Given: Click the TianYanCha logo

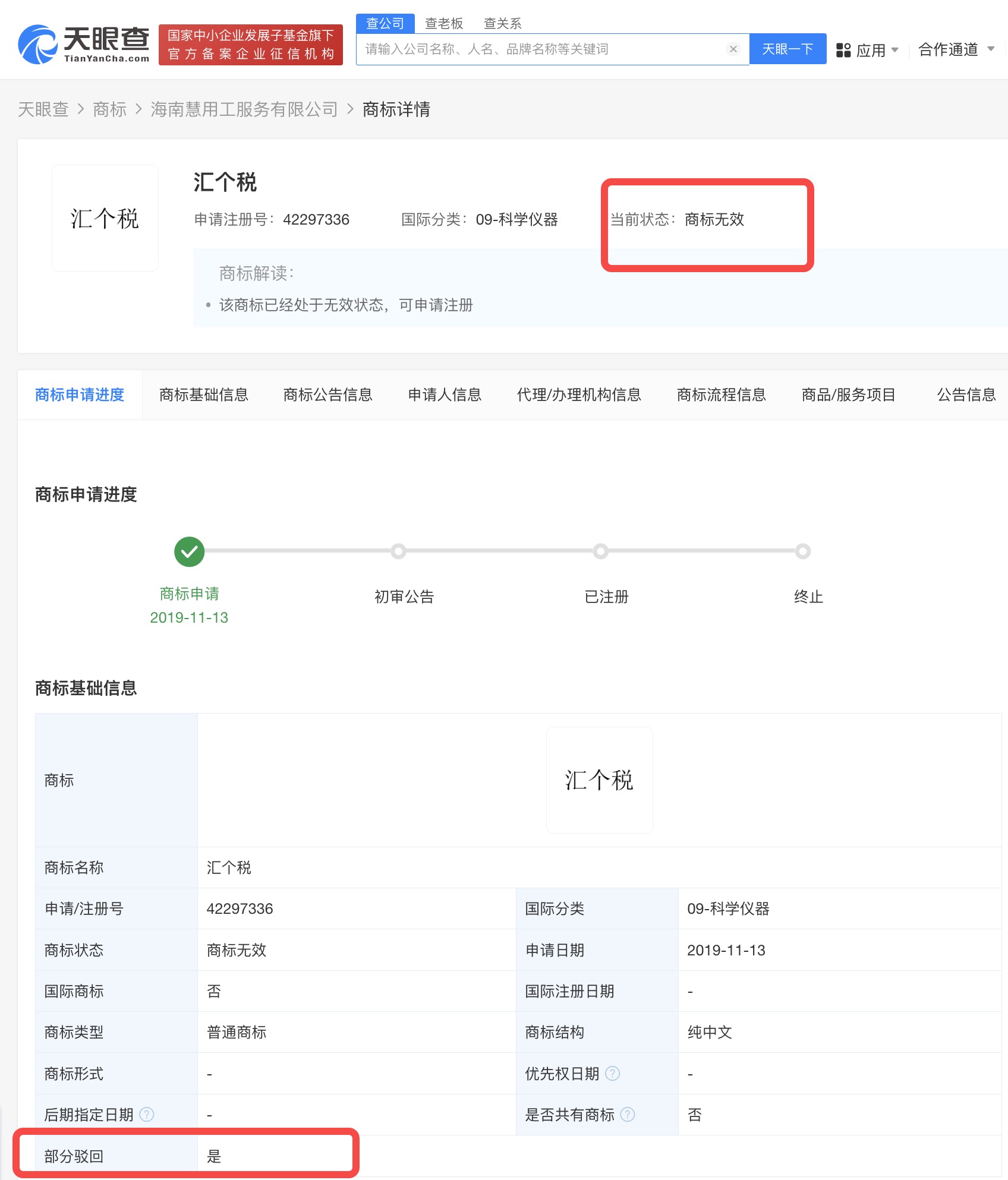Looking at the screenshot, I should tap(84, 45).
